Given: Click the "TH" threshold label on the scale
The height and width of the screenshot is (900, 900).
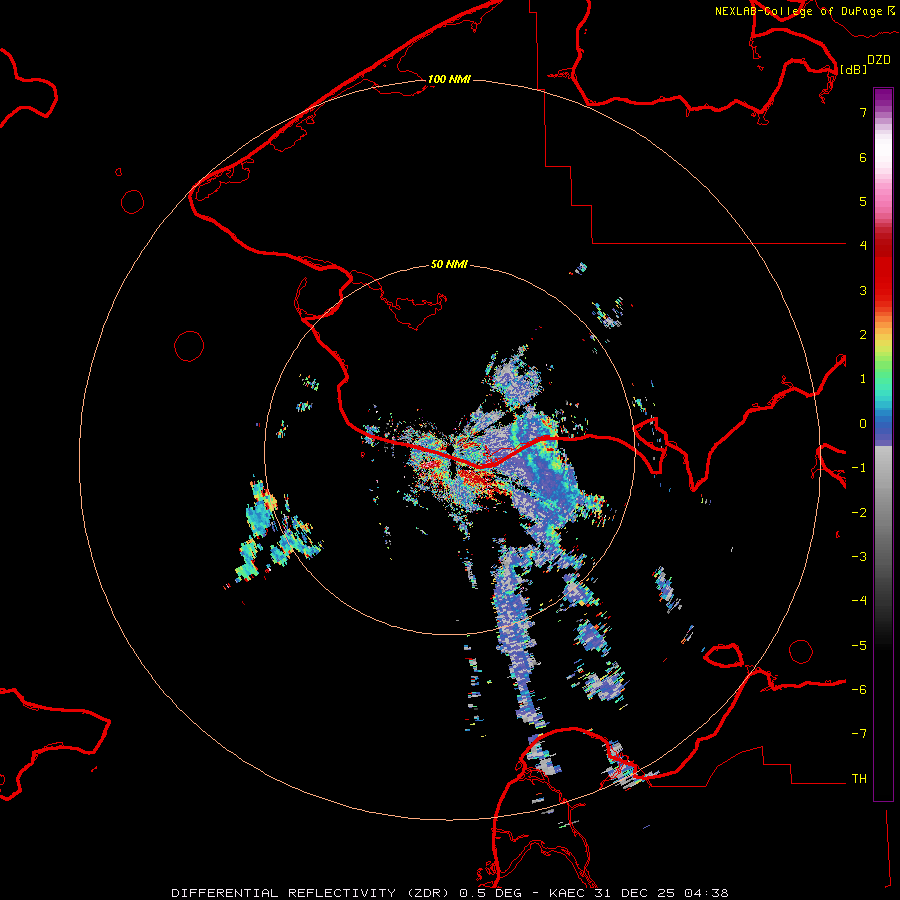Looking at the screenshot, I should (859, 779).
